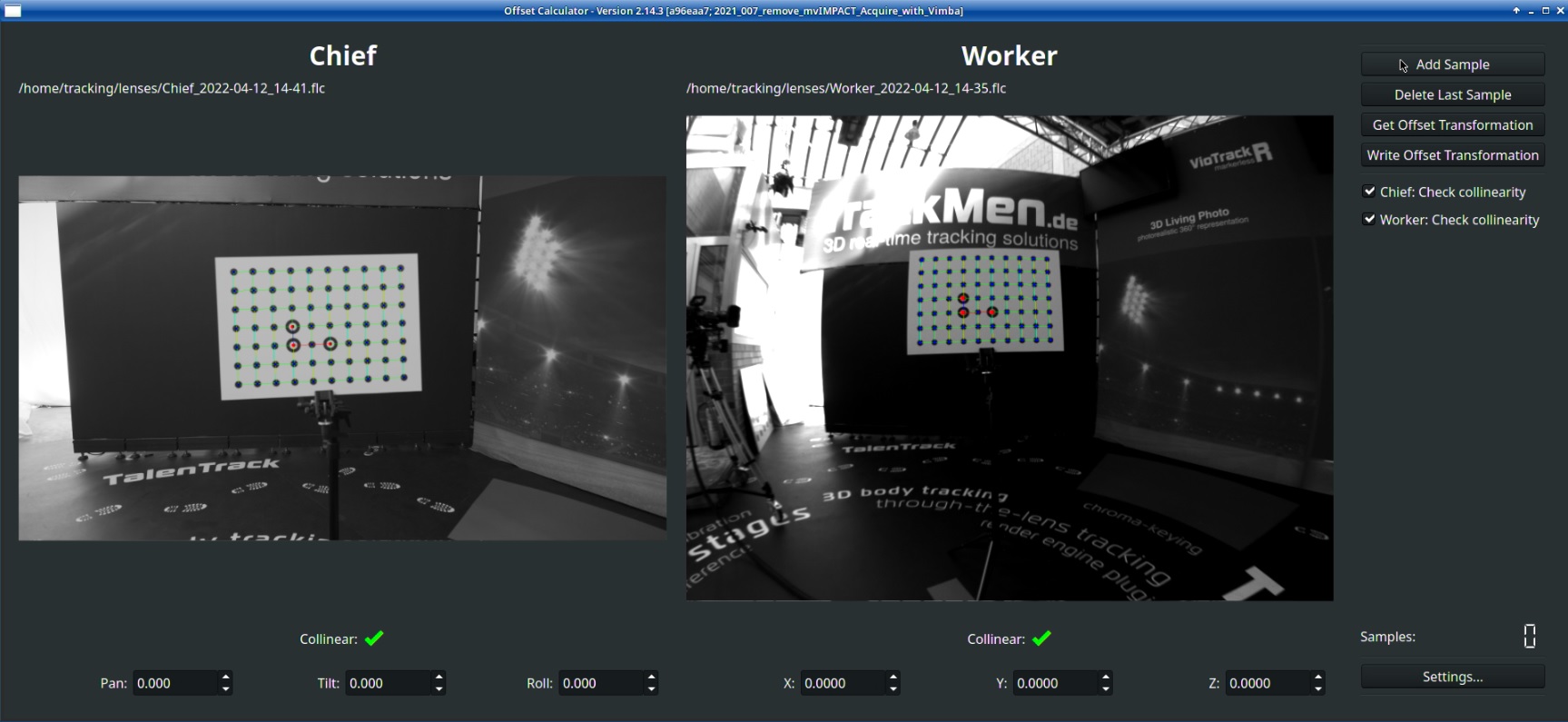
Task: Click the Chief camera image preview
Action: pos(342,358)
